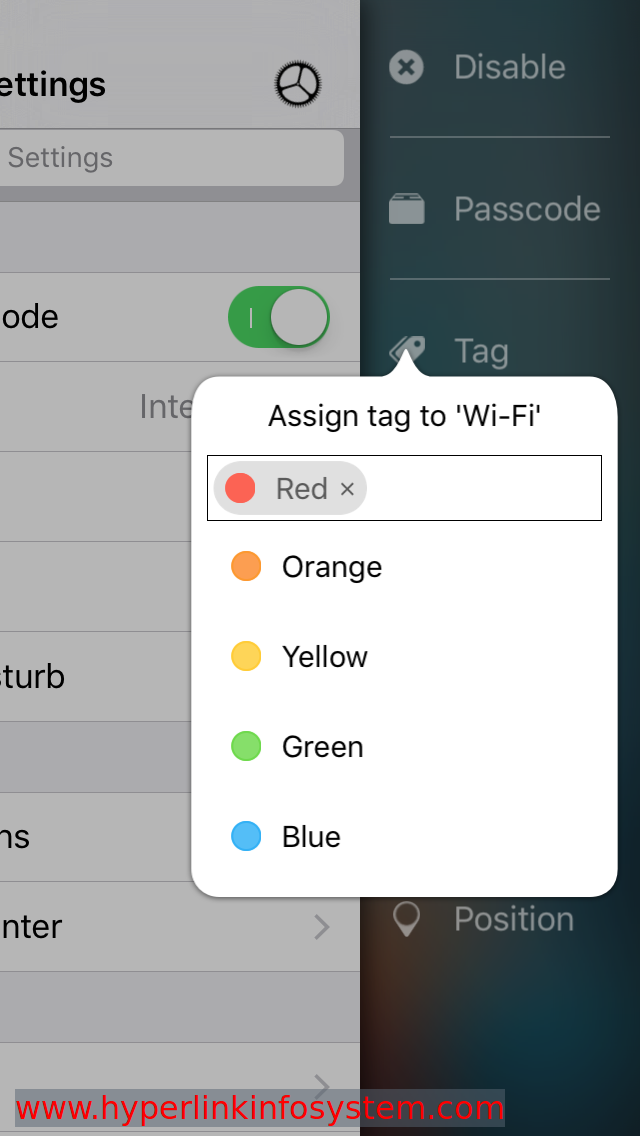The height and width of the screenshot is (1136, 640).
Task: Click the red dot in the Red tag chip
Action: tap(240, 488)
